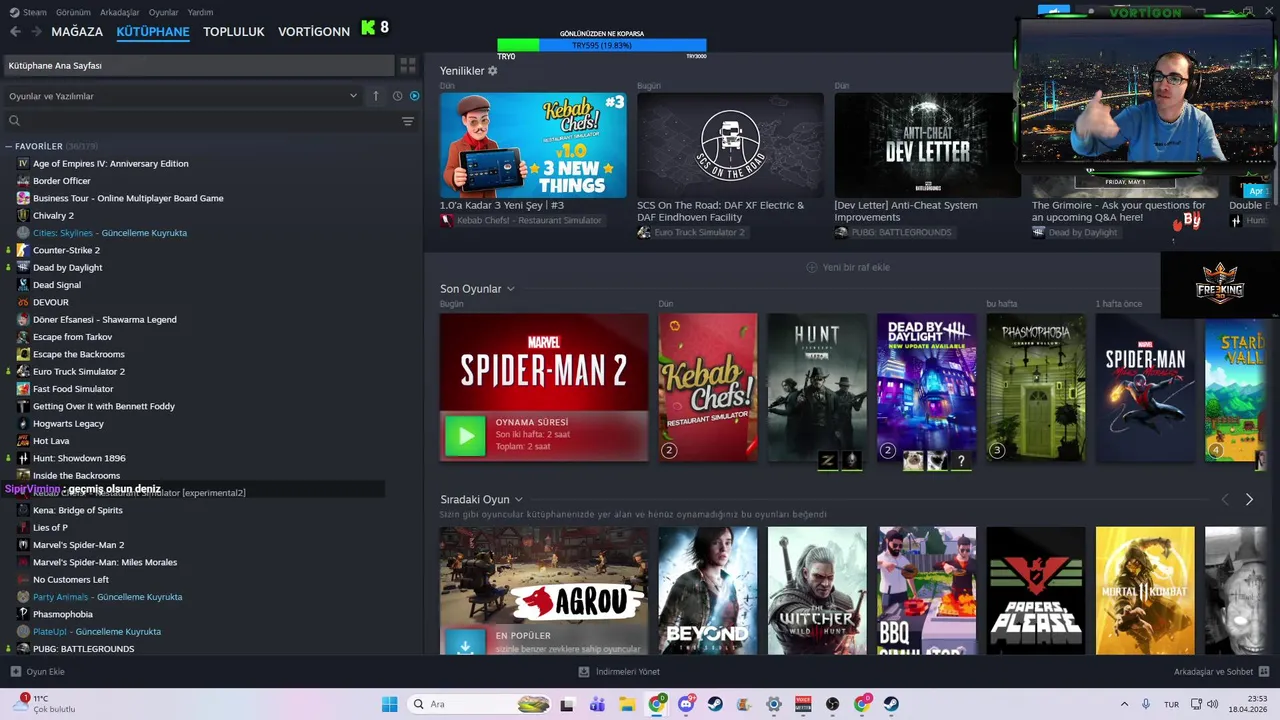Viewport: 1280px width, 720px height.
Task: Open the Yardım menu
Action: 200,12
